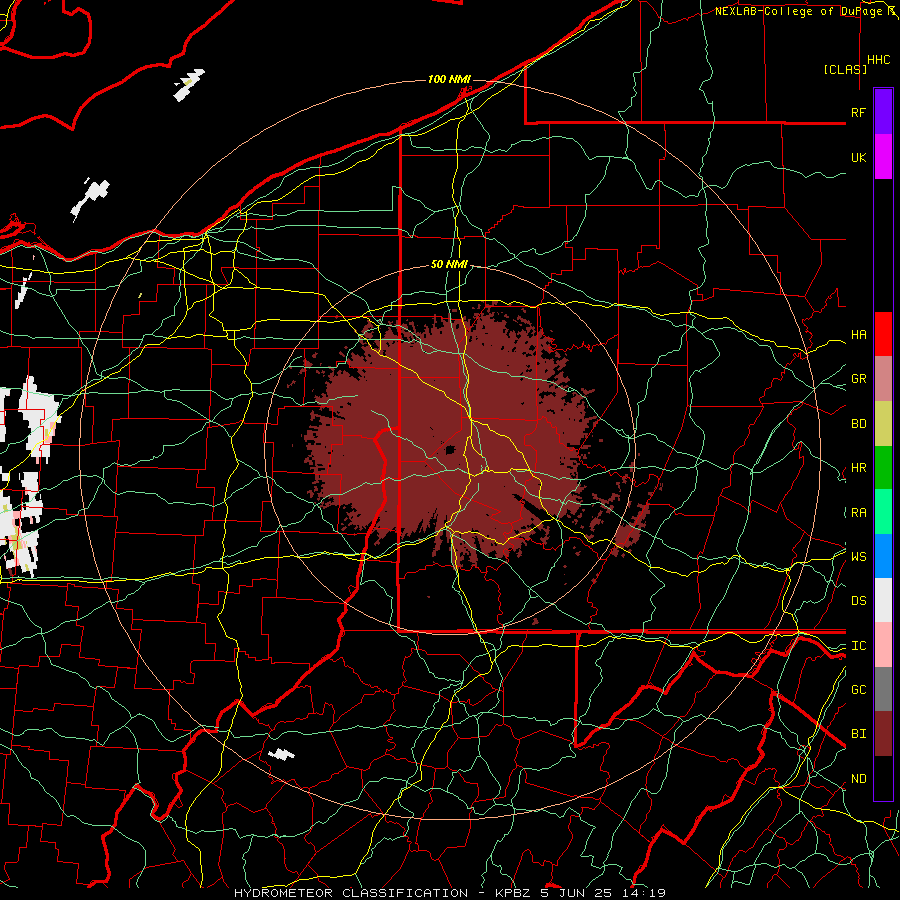Click the BD legend label
900x900 pixels.
click(858, 424)
